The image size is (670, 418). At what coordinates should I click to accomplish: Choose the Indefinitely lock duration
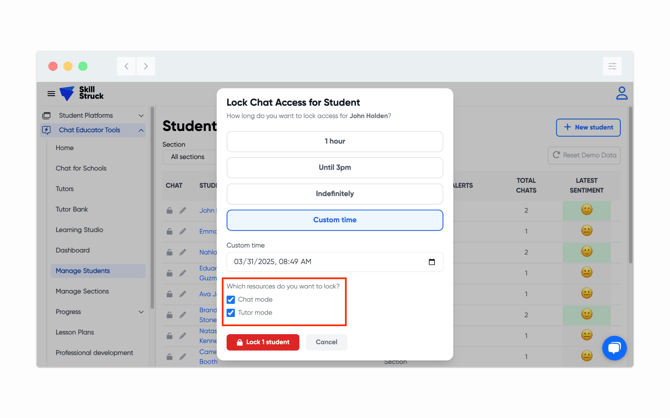(x=334, y=194)
